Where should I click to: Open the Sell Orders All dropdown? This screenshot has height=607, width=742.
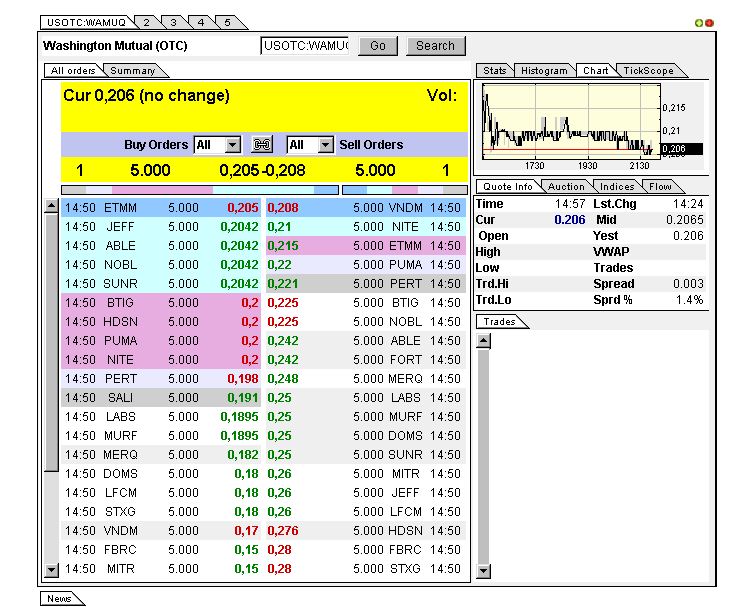[x=310, y=145]
